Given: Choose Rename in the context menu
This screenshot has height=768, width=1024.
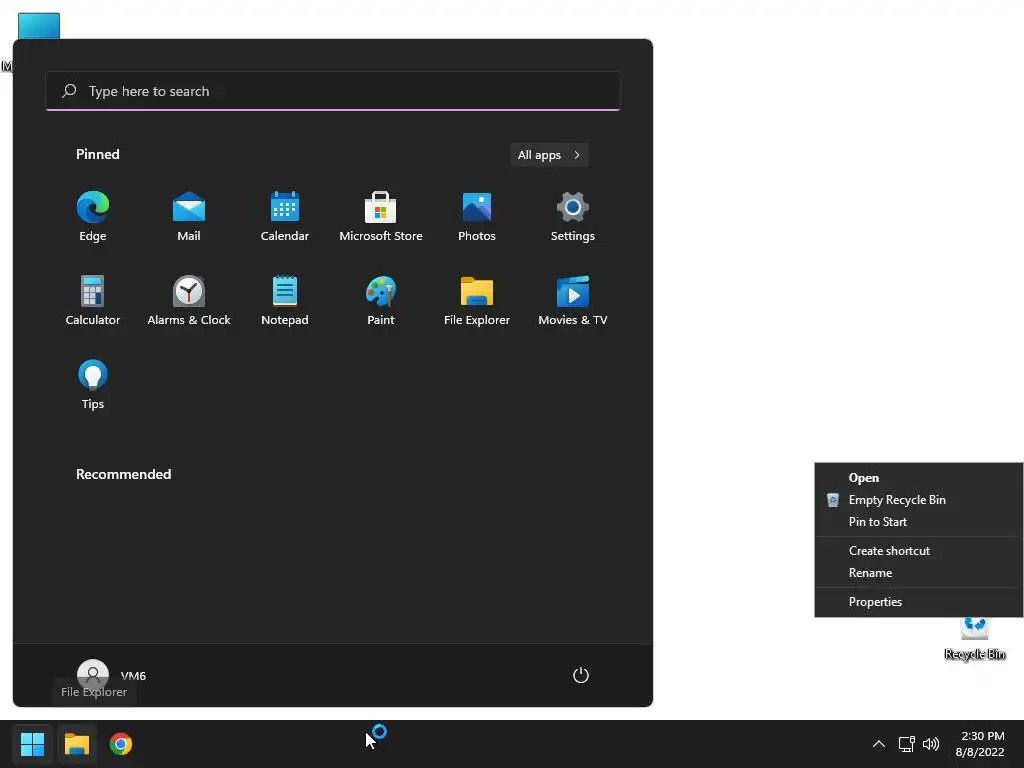Looking at the screenshot, I should click(918, 573).
